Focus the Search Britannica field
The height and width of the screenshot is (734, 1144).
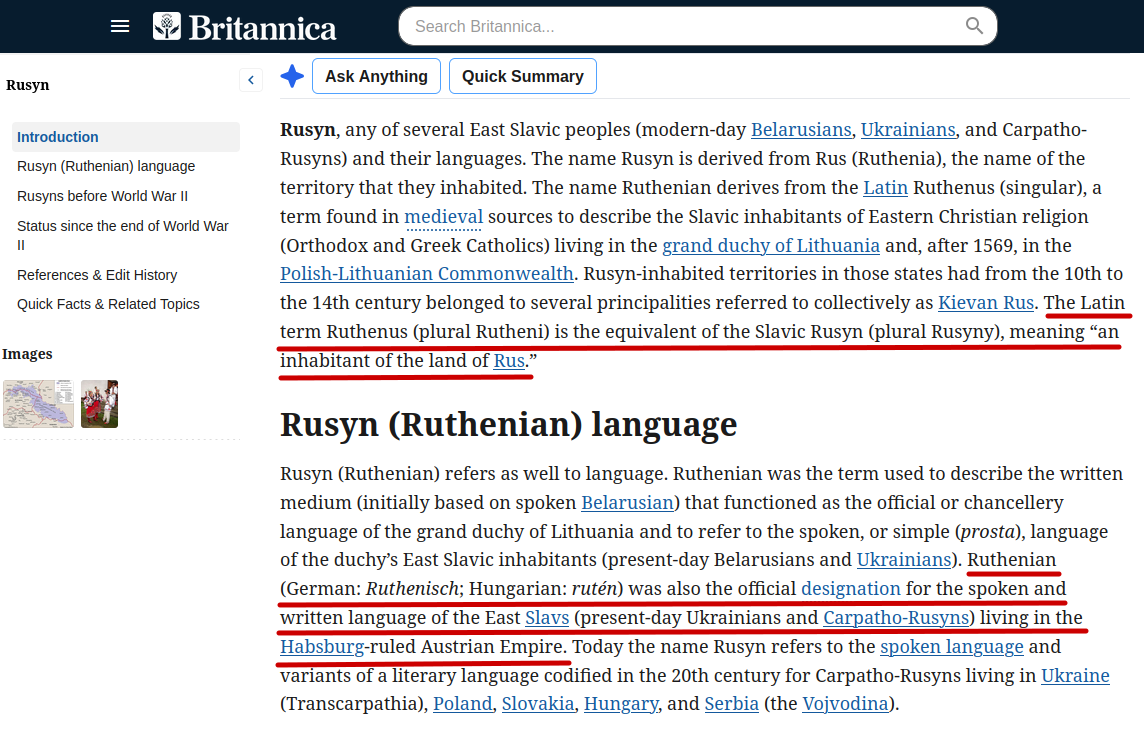[x=697, y=26]
